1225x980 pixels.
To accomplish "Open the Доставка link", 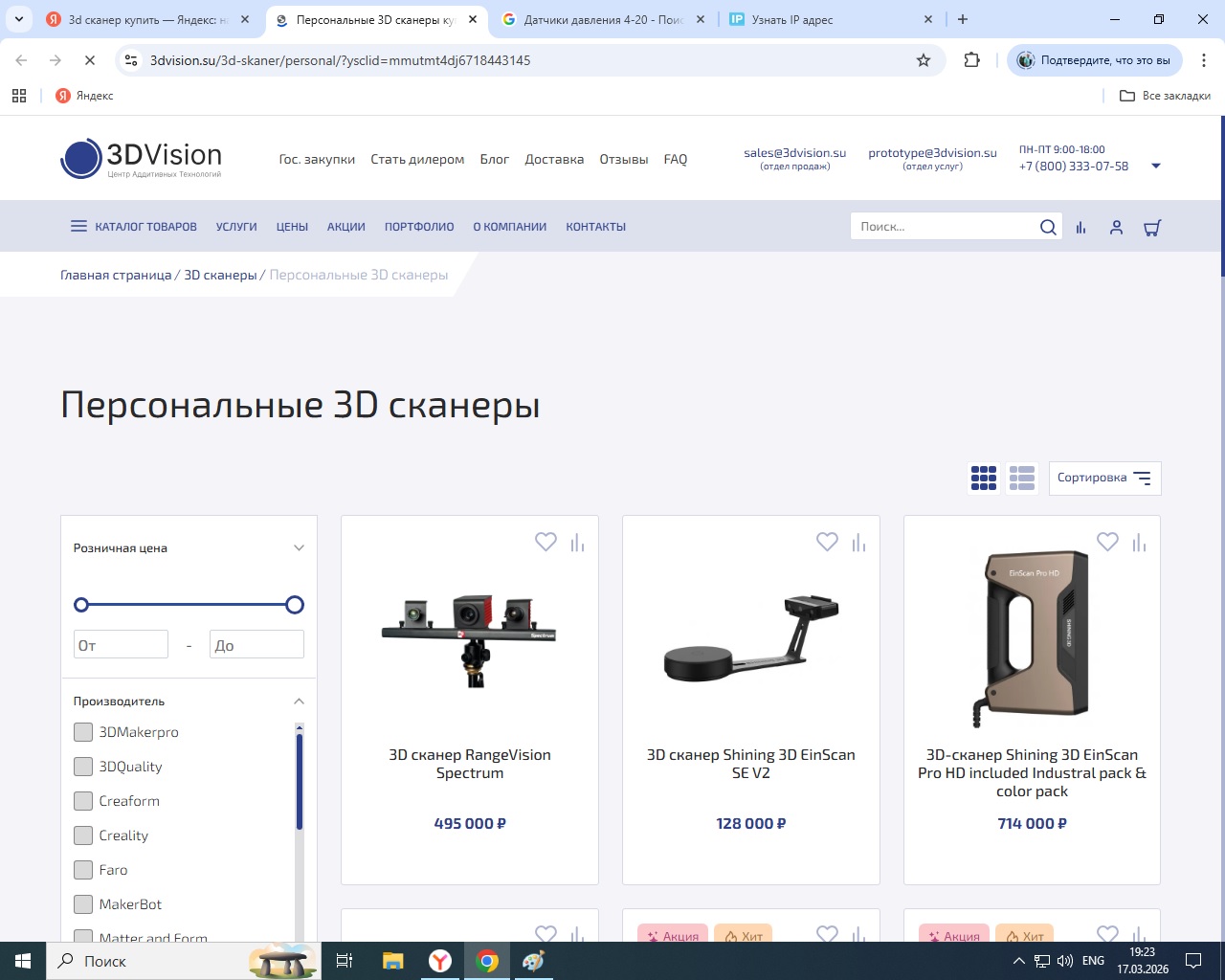I will (554, 160).
